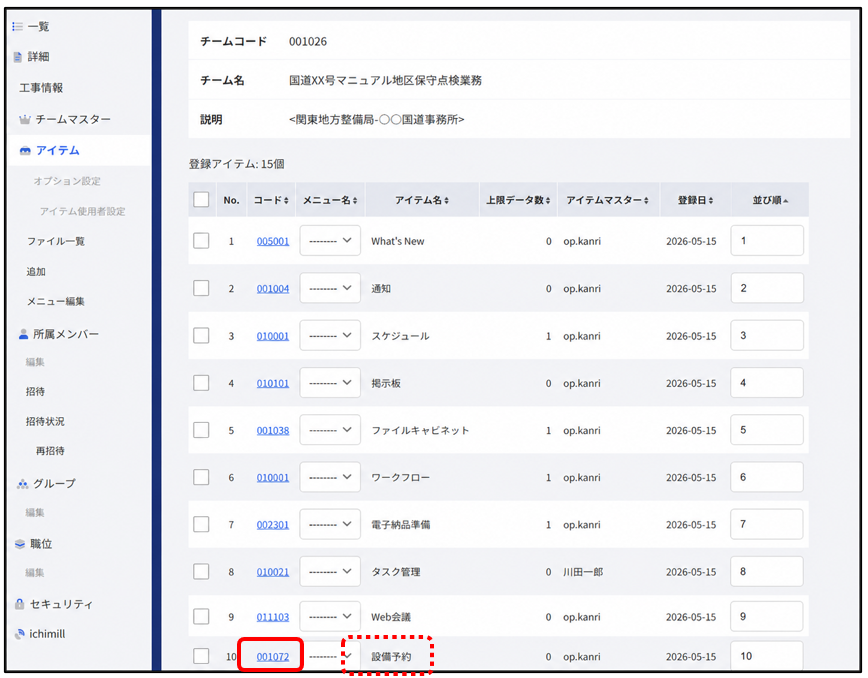Open オプション設定 in the sidebar
Image resolution: width=868 pixels, height=678 pixels.
(67, 181)
